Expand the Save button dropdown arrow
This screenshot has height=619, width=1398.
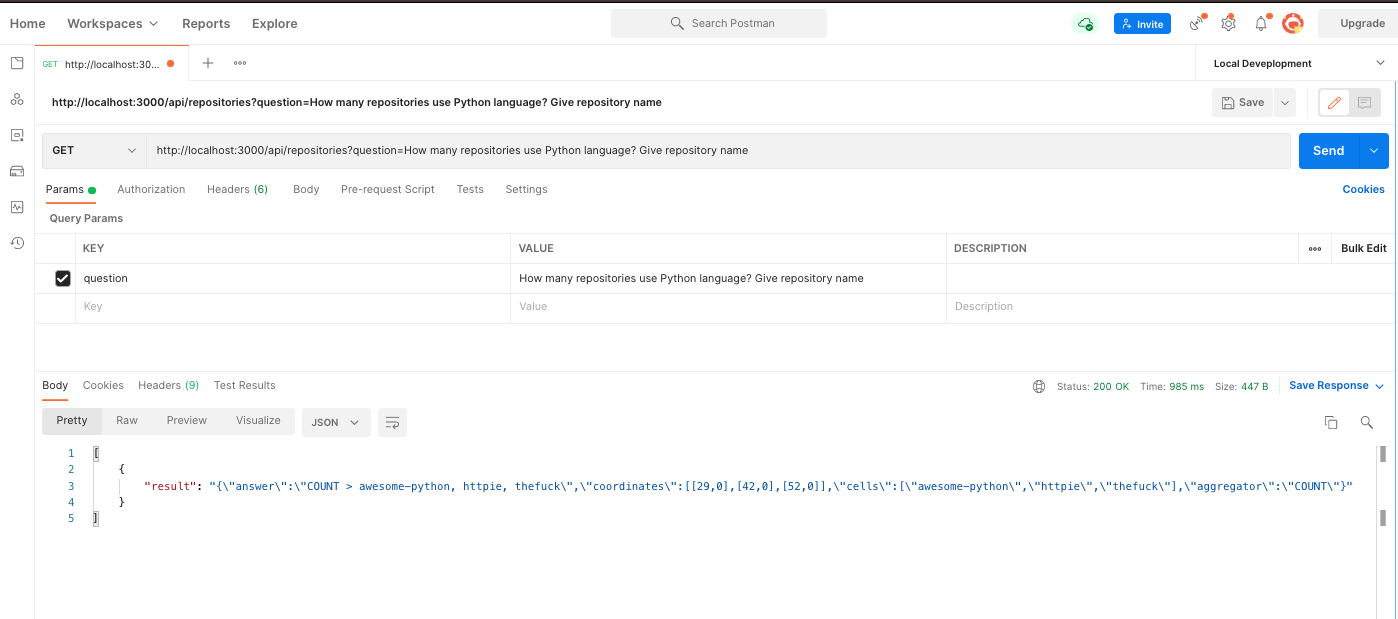[1285, 102]
